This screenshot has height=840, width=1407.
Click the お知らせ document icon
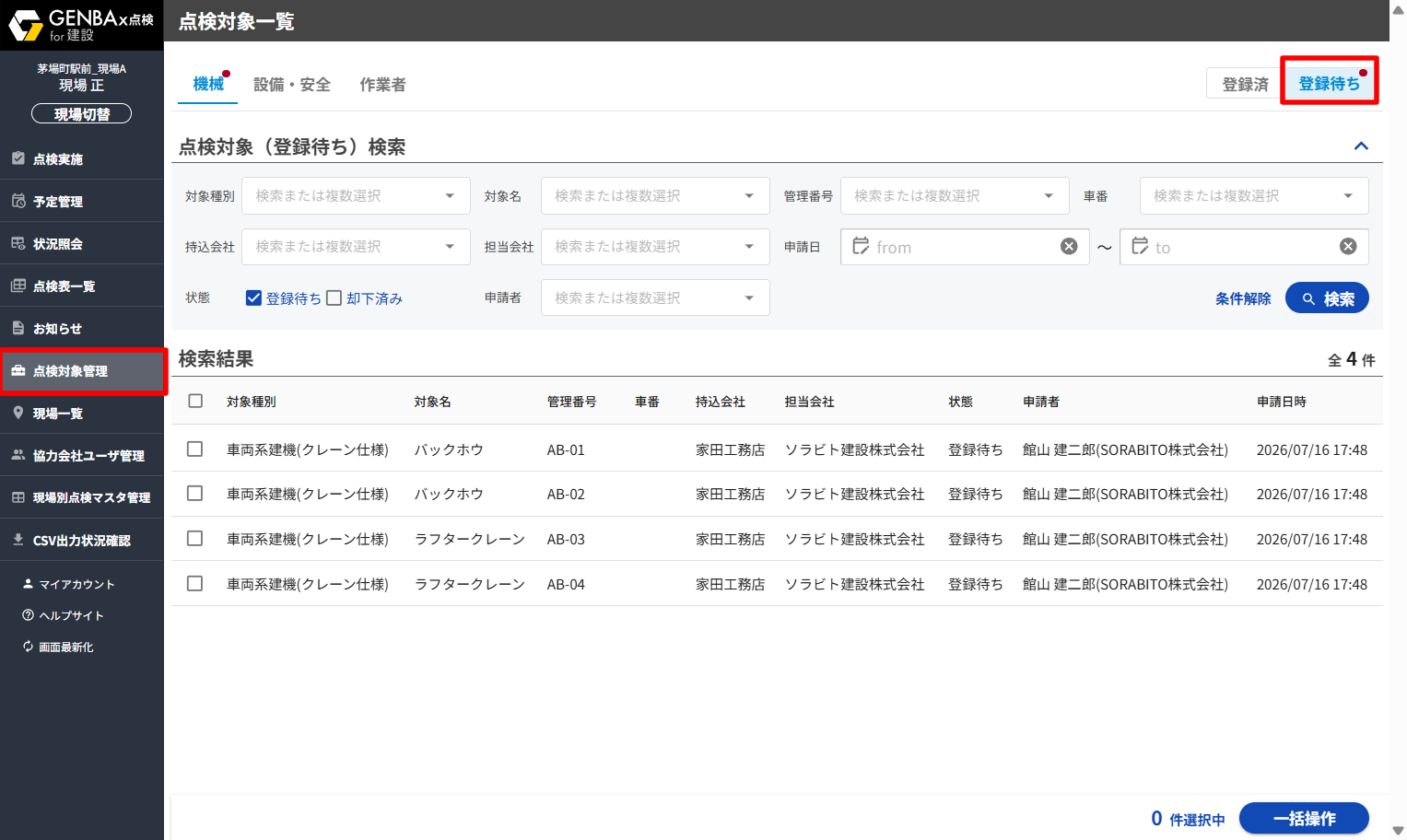click(x=18, y=328)
